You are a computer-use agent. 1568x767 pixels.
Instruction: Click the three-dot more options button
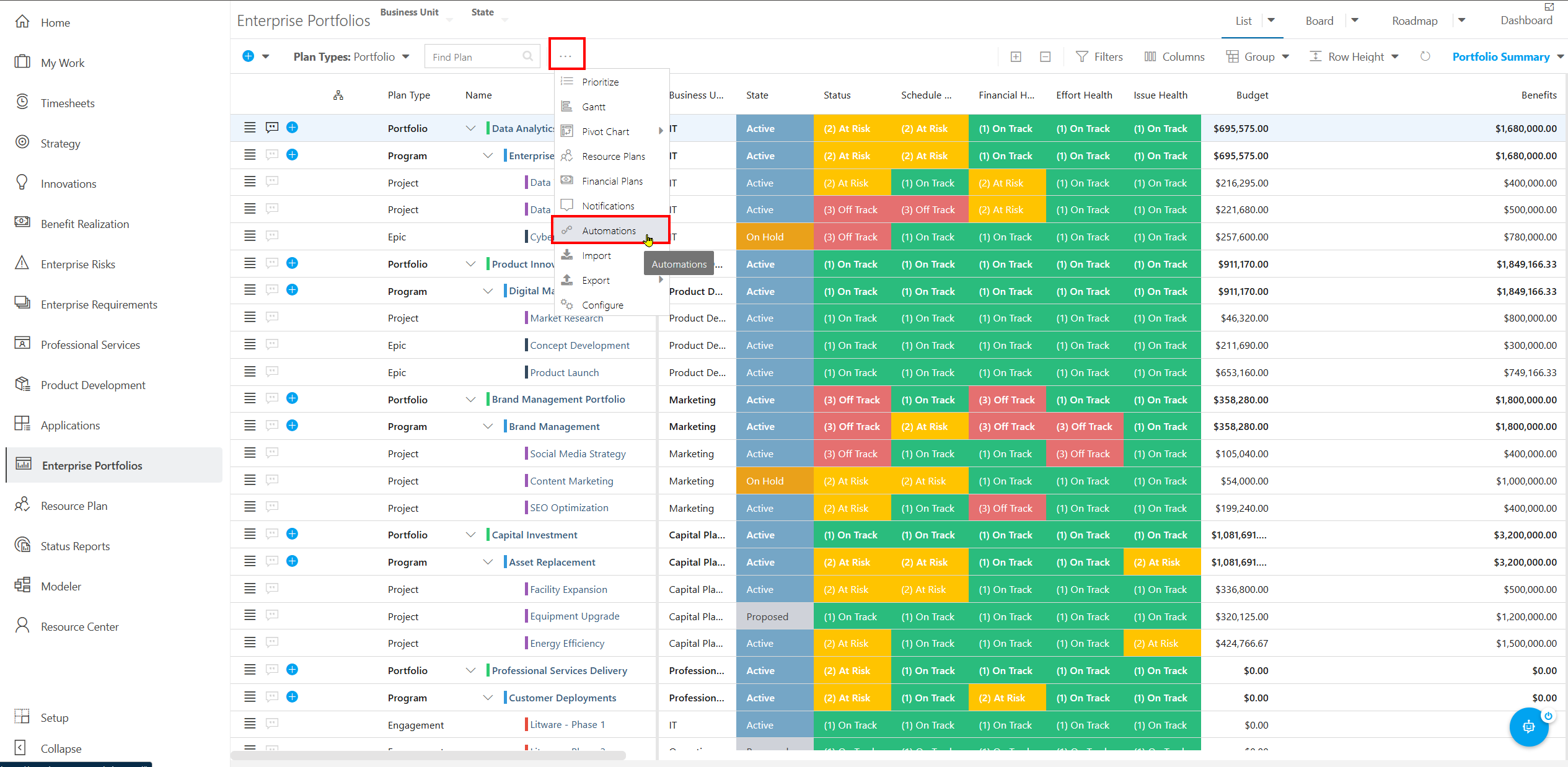click(566, 56)
